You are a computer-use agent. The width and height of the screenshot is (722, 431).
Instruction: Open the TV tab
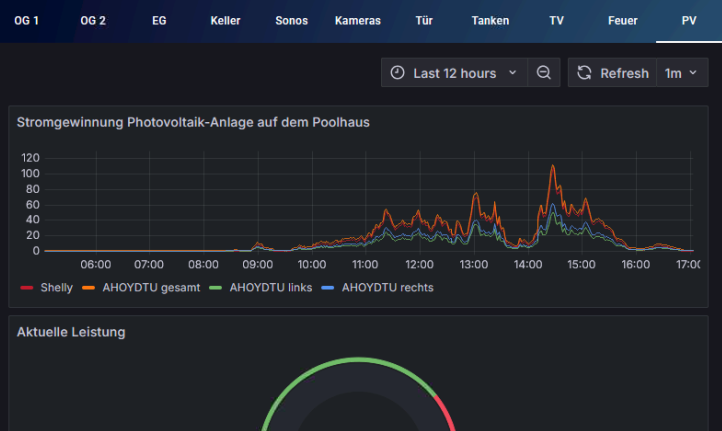(x=556, y=21)
